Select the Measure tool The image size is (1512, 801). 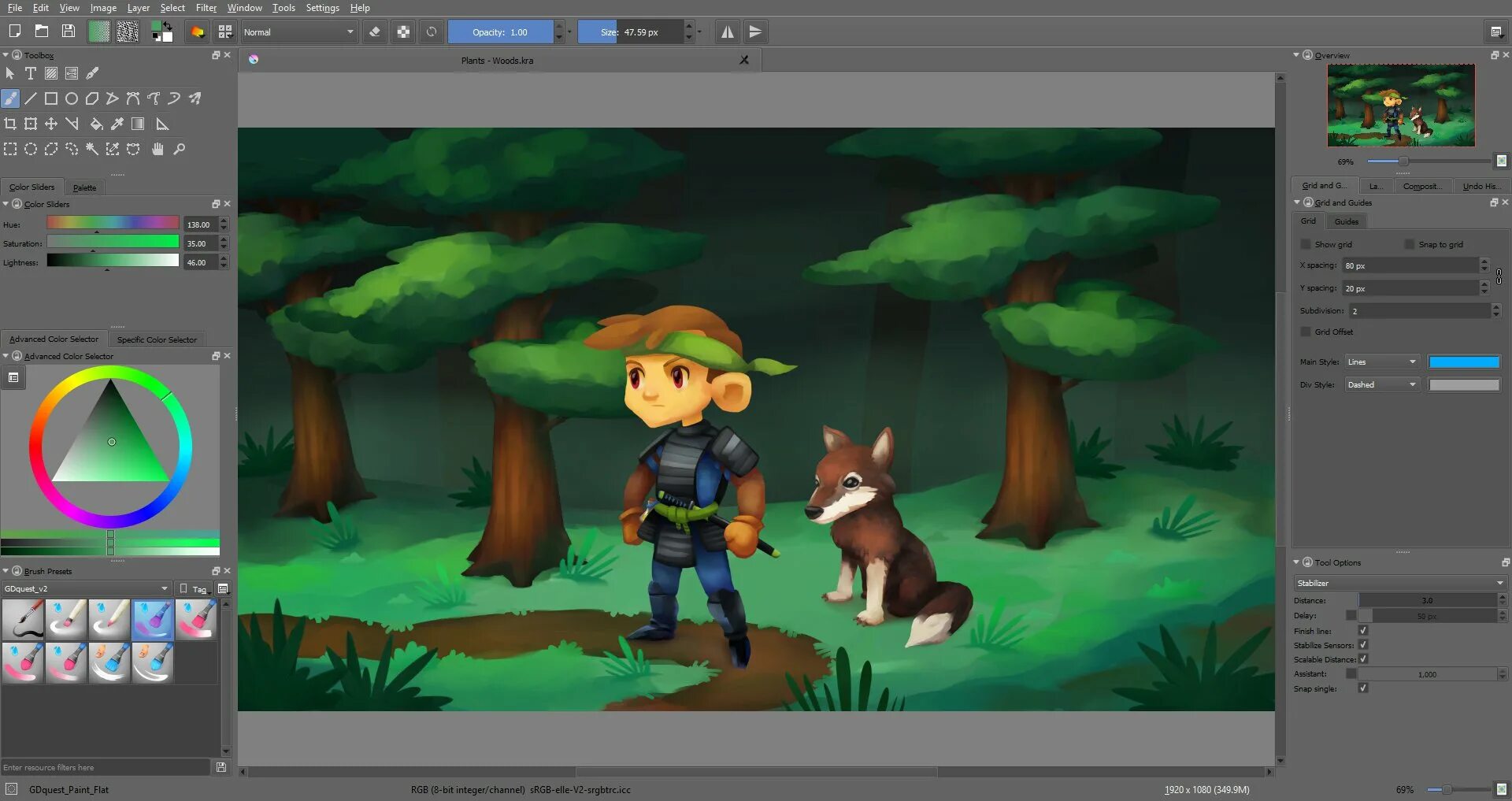coord(162,124)
